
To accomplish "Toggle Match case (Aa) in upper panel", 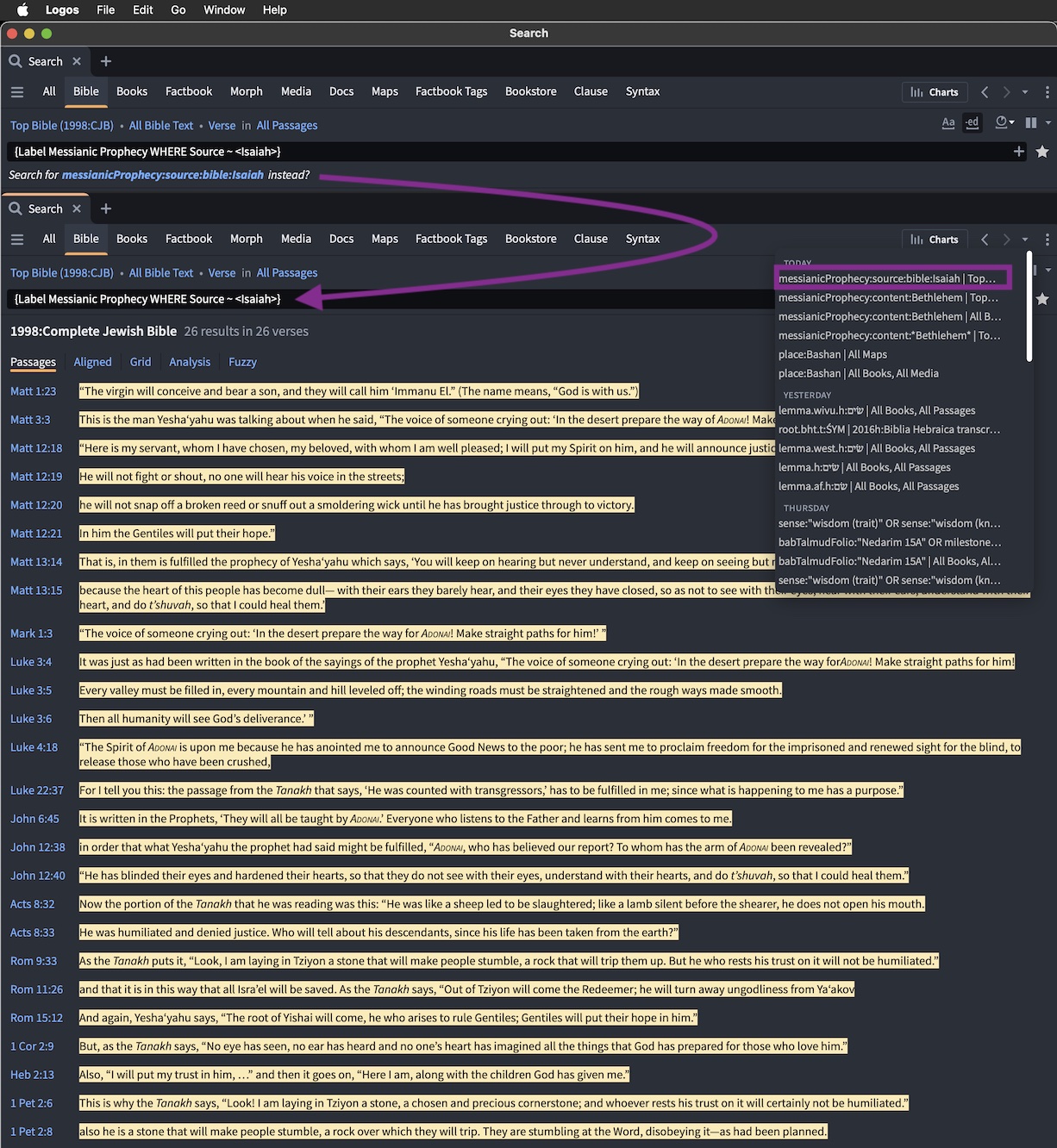I will point(948,122).
